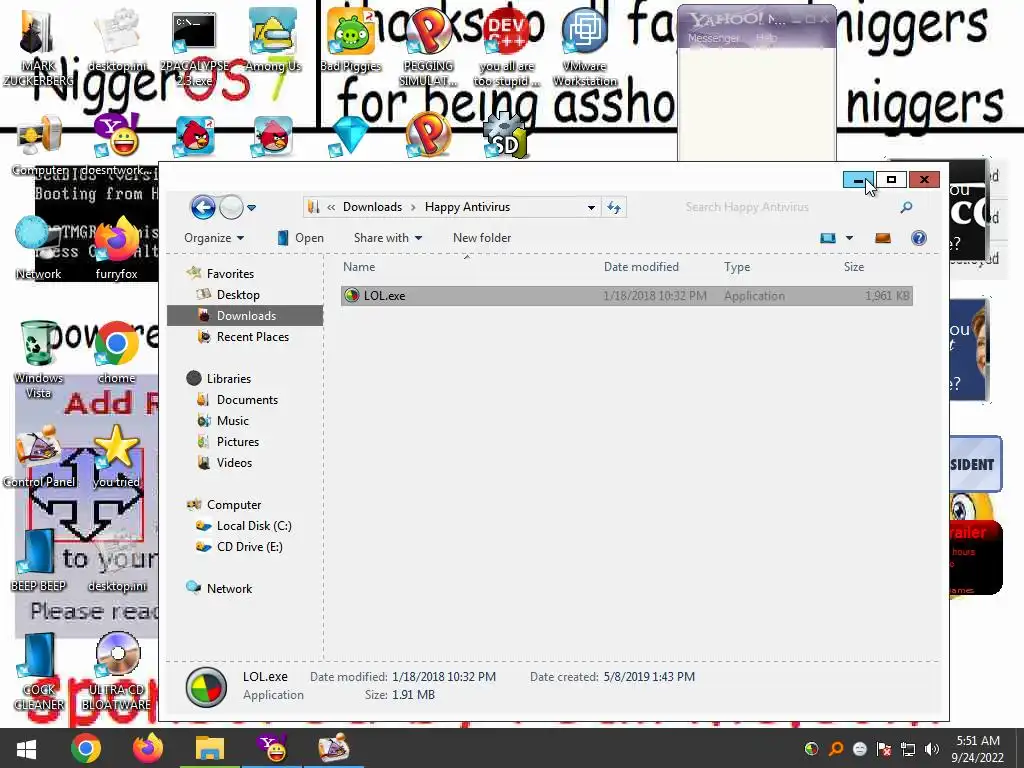This screenshot has height=768, width=1024.
Task: Refresh the Happy Antivirus folder view
Action: point(613,208)
